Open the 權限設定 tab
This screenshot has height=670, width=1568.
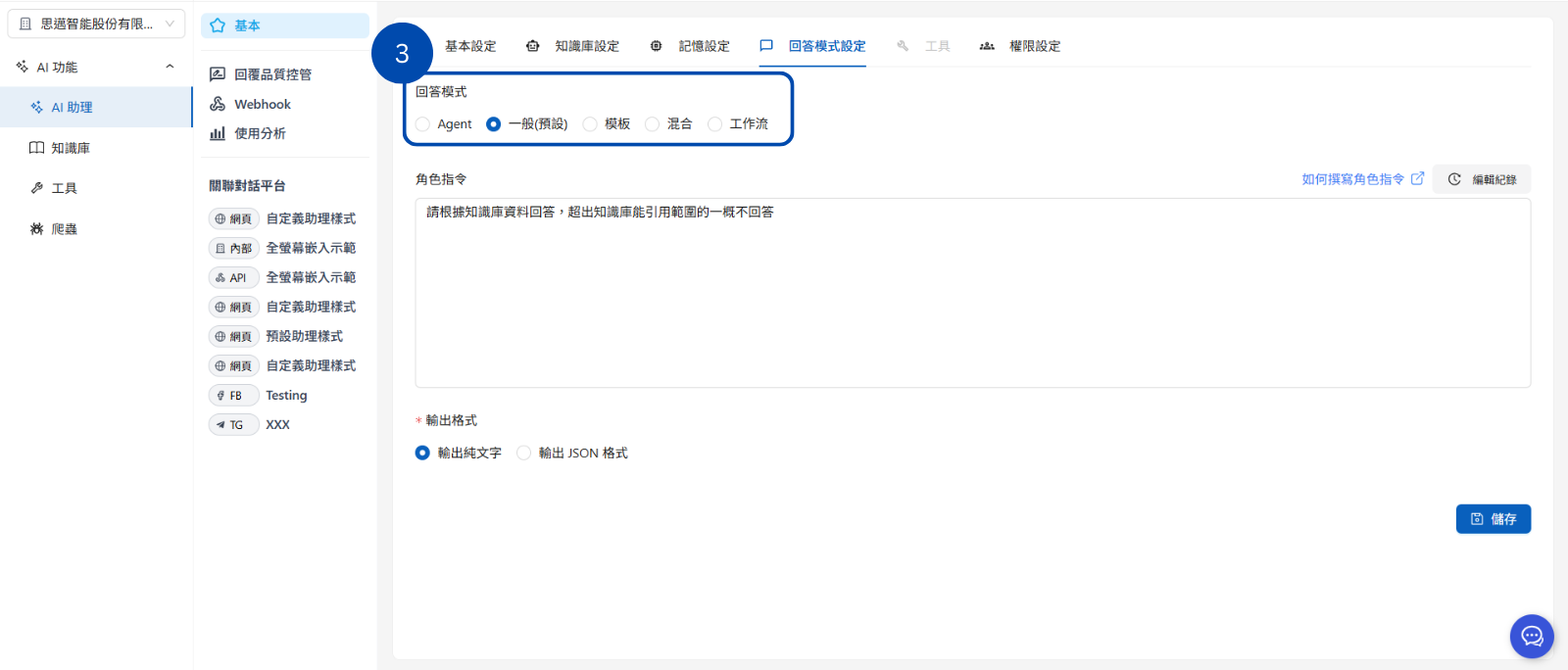[1034, 46]
